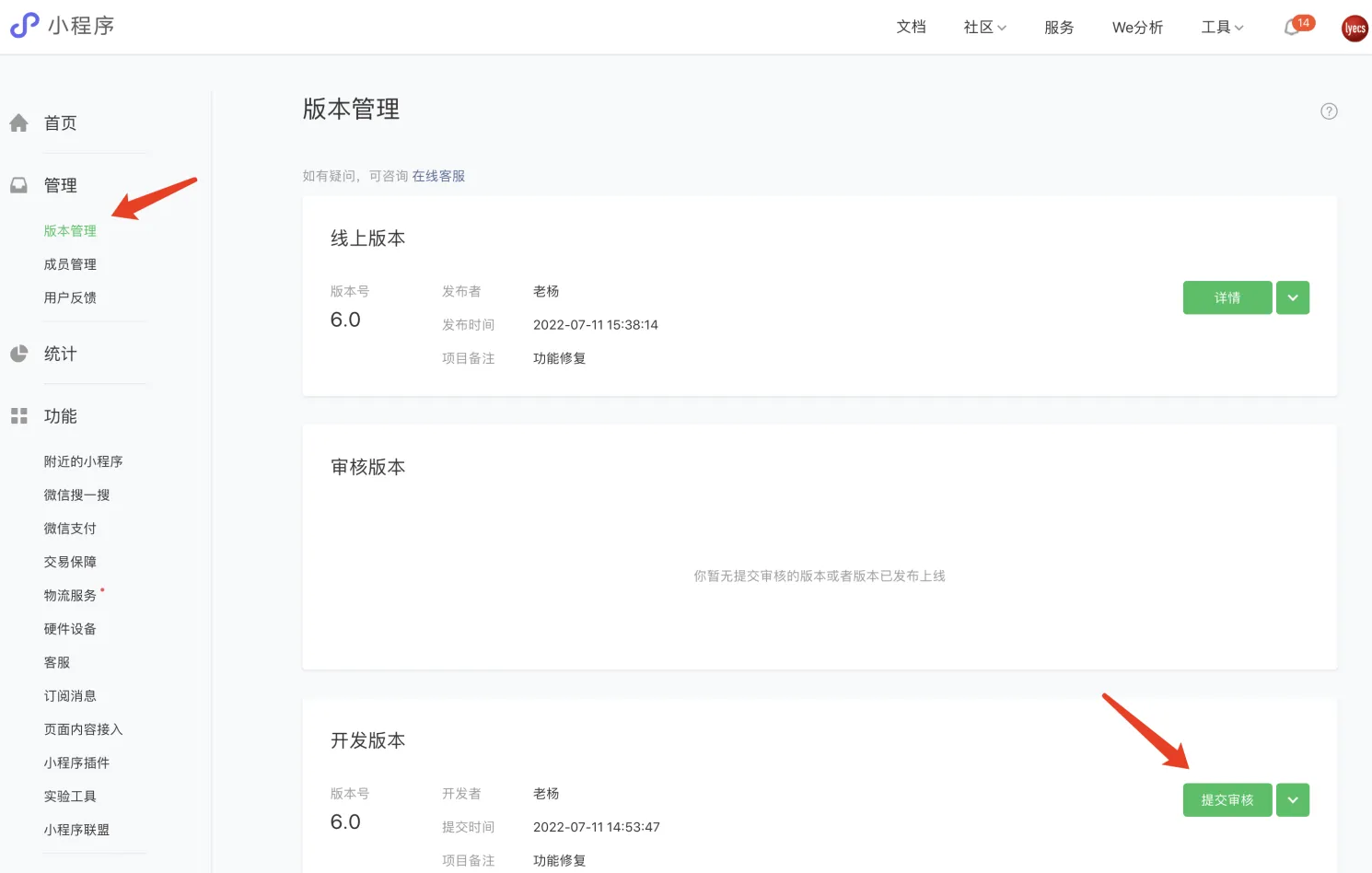Click the 管理 inbox icon
Screen dimensions: 1372x873
point(18,186)
